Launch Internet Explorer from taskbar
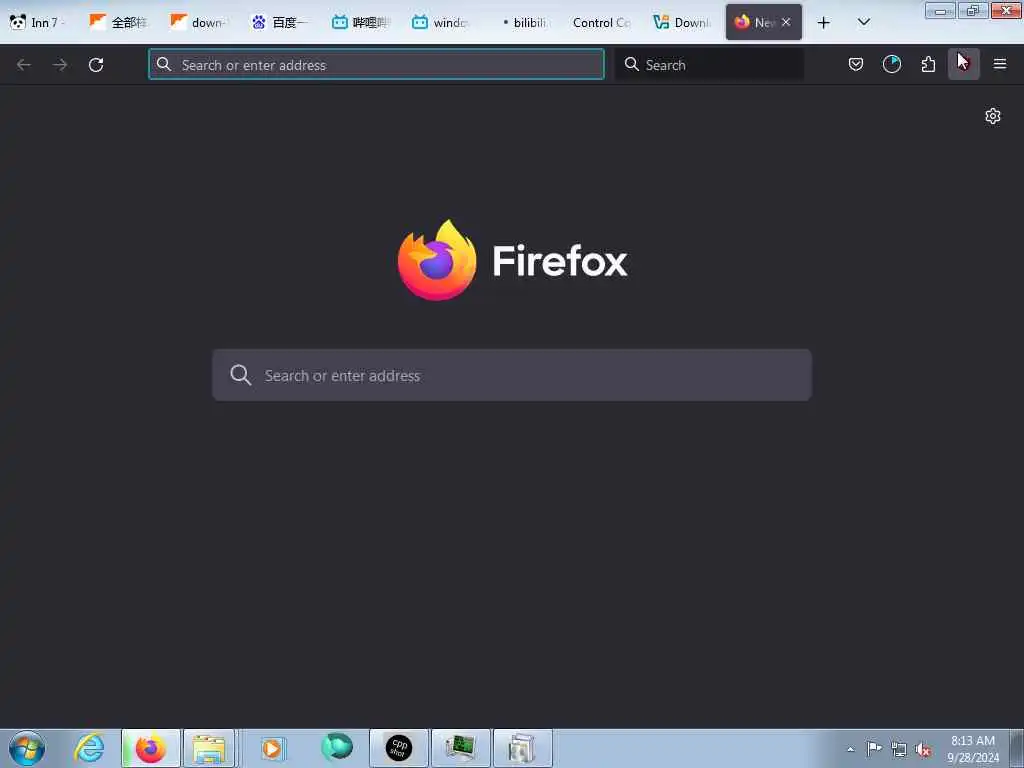The image size is (1024, 768). pos(89,748)
